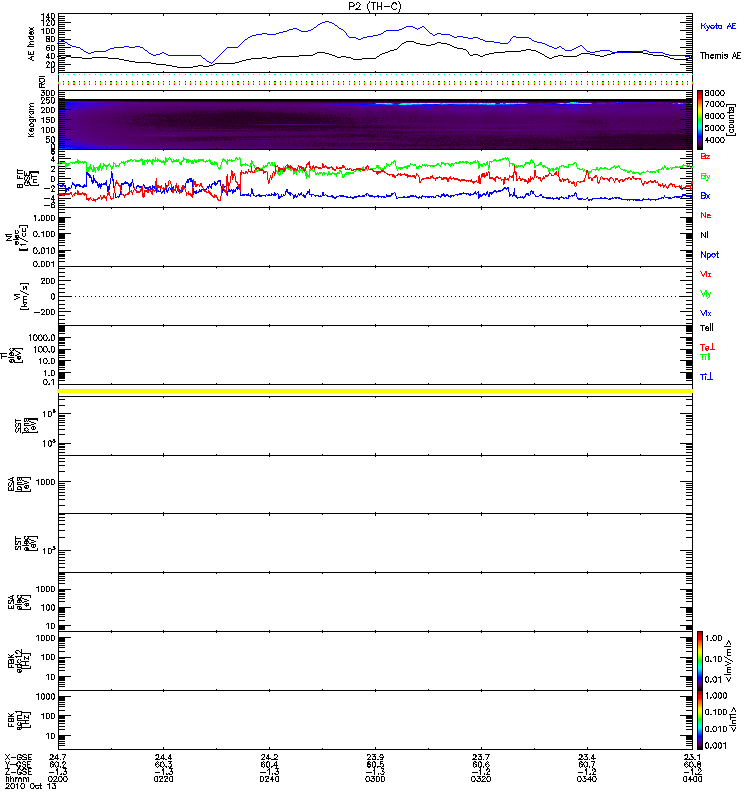750x800 pixels.
Task: Click the 'ESA elec [eV]' axis label
Action: click(19, 602)
